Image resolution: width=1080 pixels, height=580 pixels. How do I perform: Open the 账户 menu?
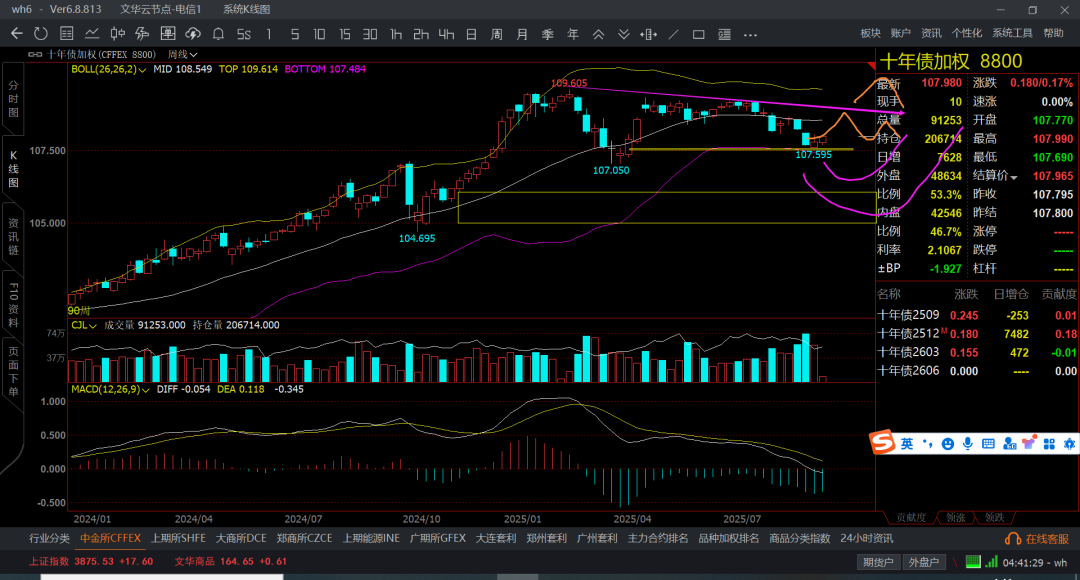(x=900, y=33)
